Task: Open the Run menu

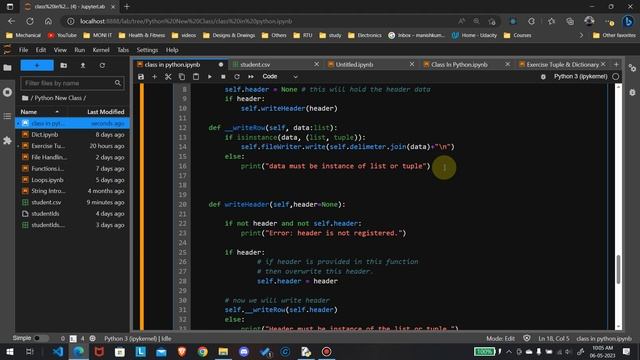Action: click(80, 50)
